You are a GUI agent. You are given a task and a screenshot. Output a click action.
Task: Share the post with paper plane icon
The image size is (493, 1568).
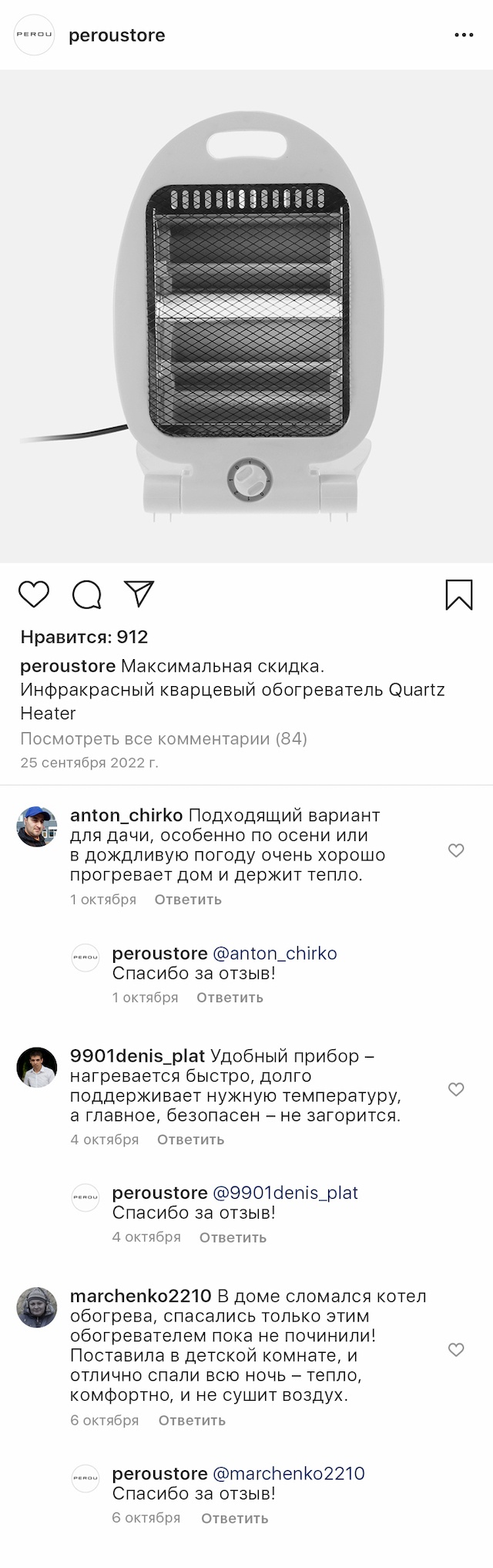(139, 594)
